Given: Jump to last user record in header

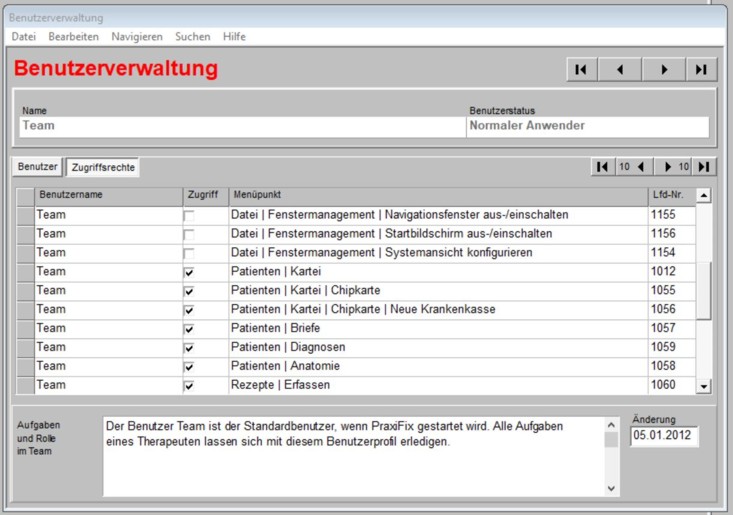Looking at the screenshot, I should (701, 69).
